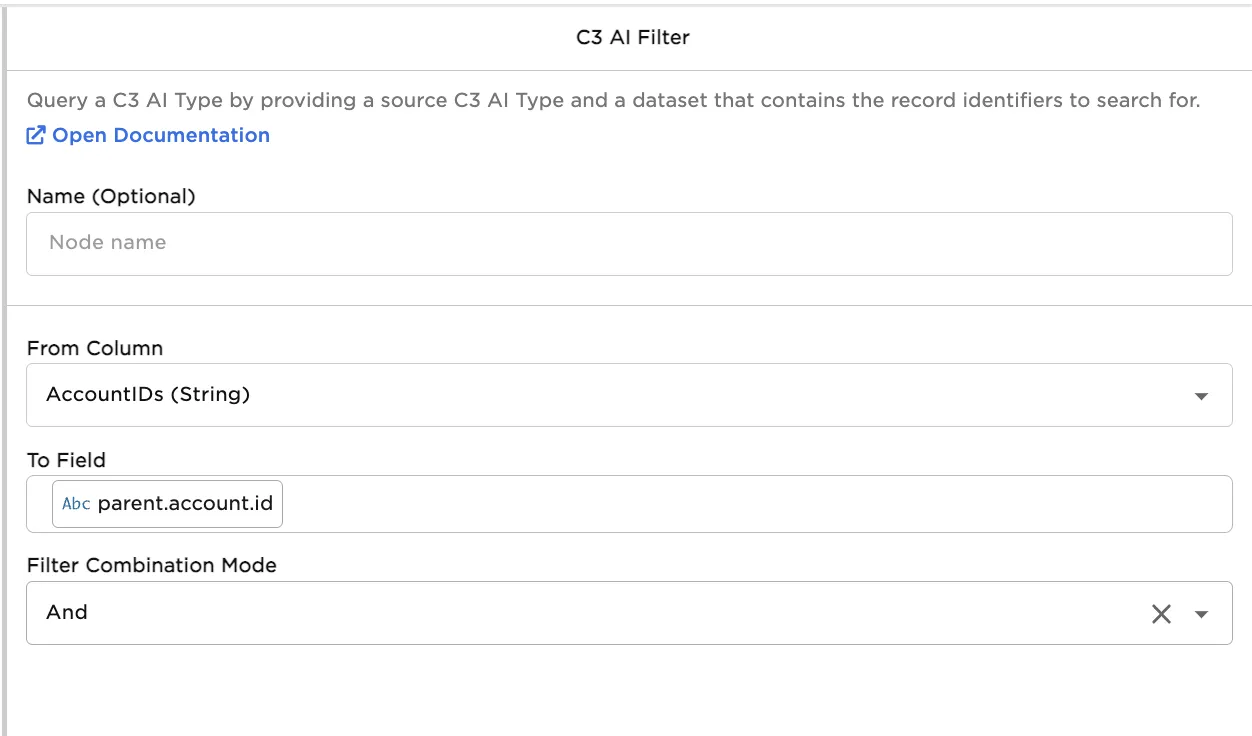Select the parent.account.id field tag
The width and height of the screenshot is (1252, 736).
click(165, 503)
